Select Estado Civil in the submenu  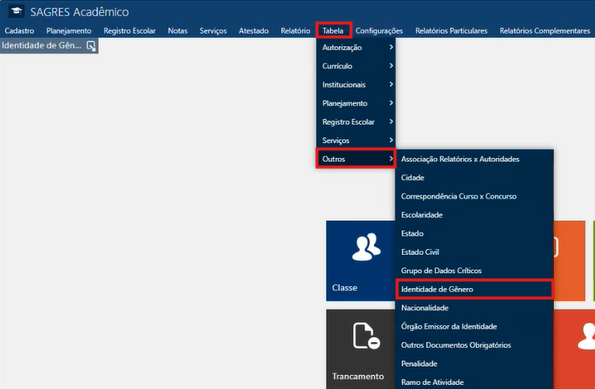474,252
